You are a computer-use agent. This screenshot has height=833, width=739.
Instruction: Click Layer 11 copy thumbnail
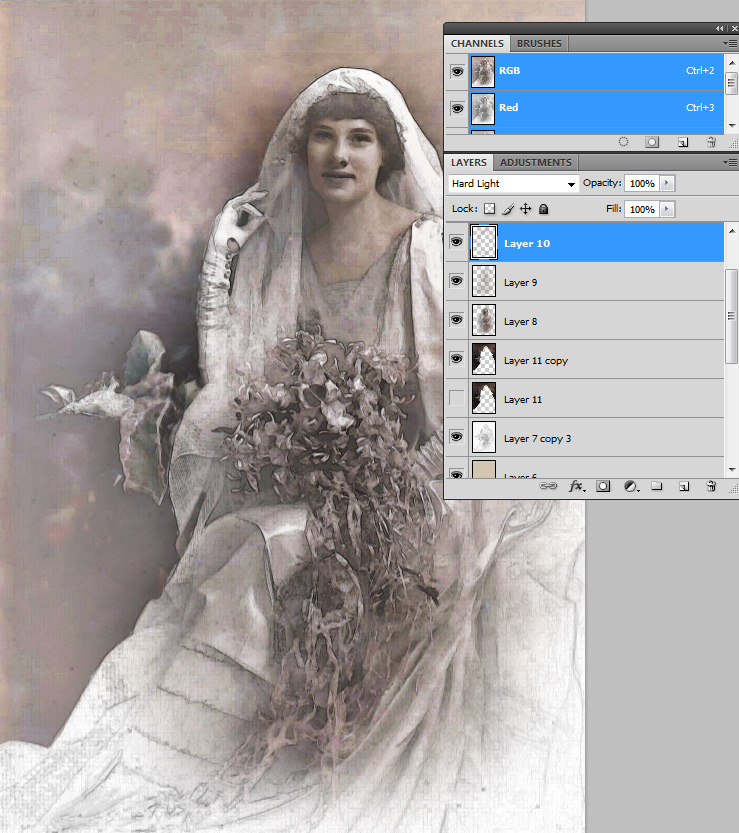pos(483,359)
